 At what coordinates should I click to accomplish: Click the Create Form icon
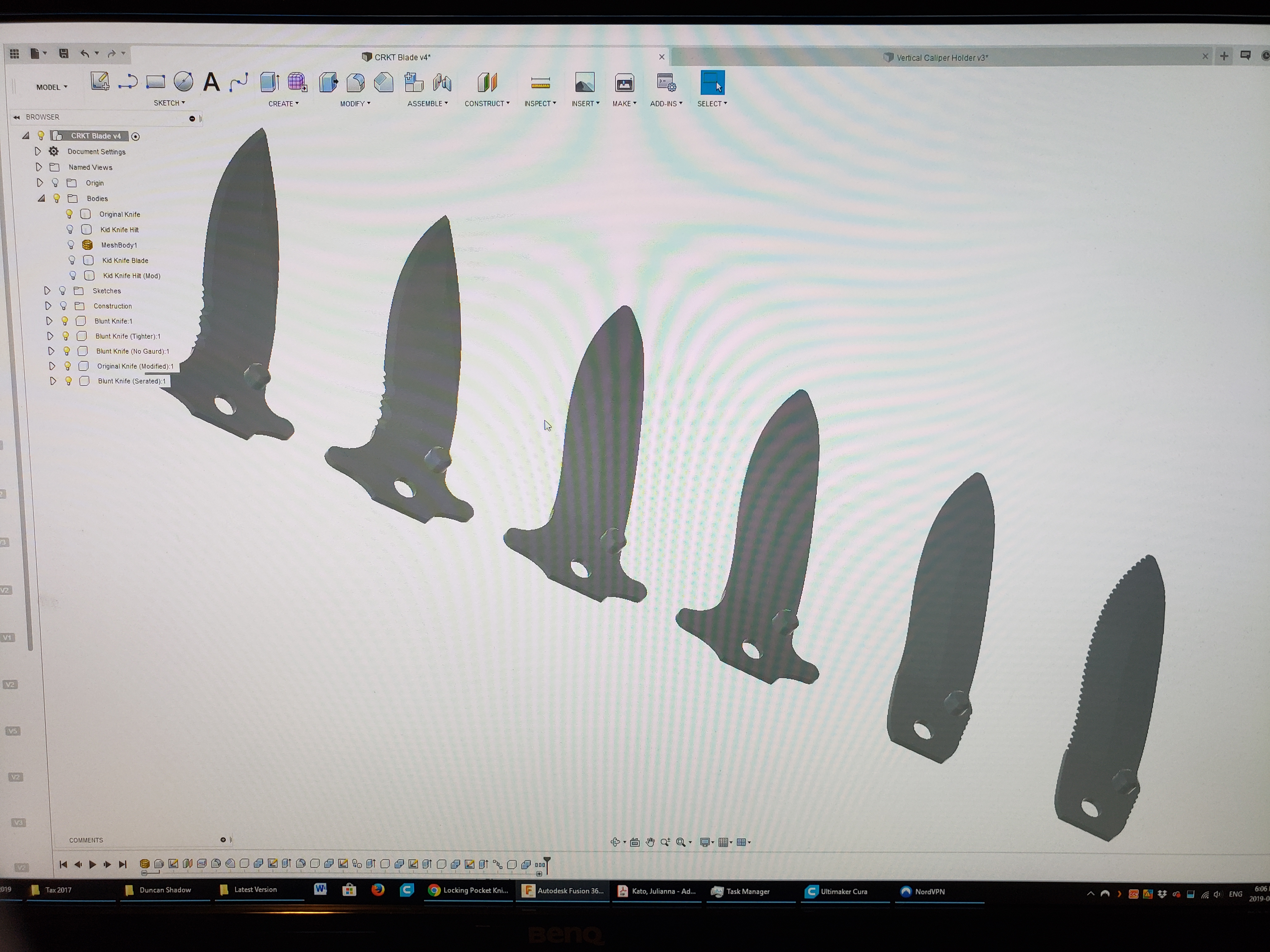tap(297, 82)
